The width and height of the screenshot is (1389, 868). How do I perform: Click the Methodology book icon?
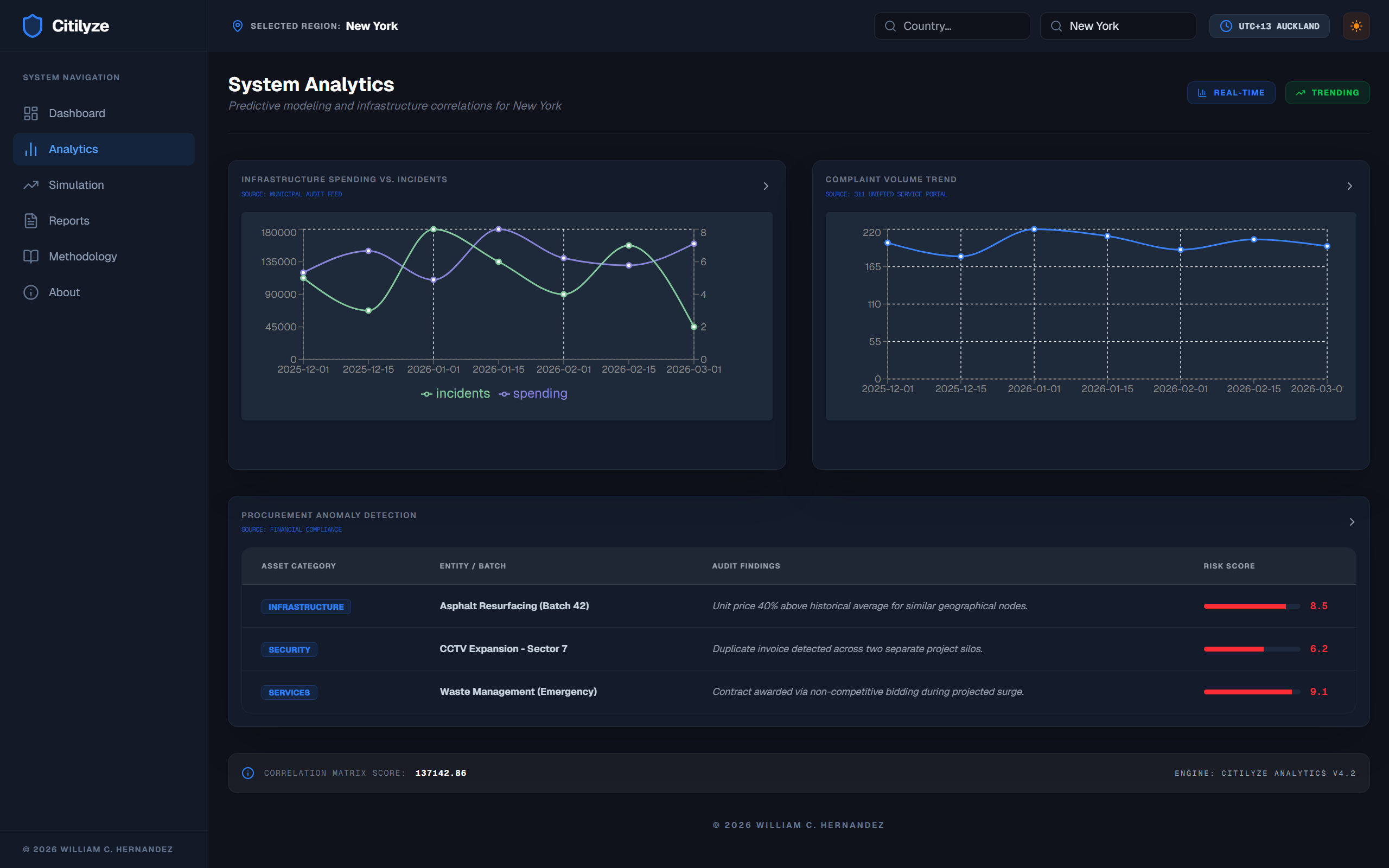(x=31, y=257)
